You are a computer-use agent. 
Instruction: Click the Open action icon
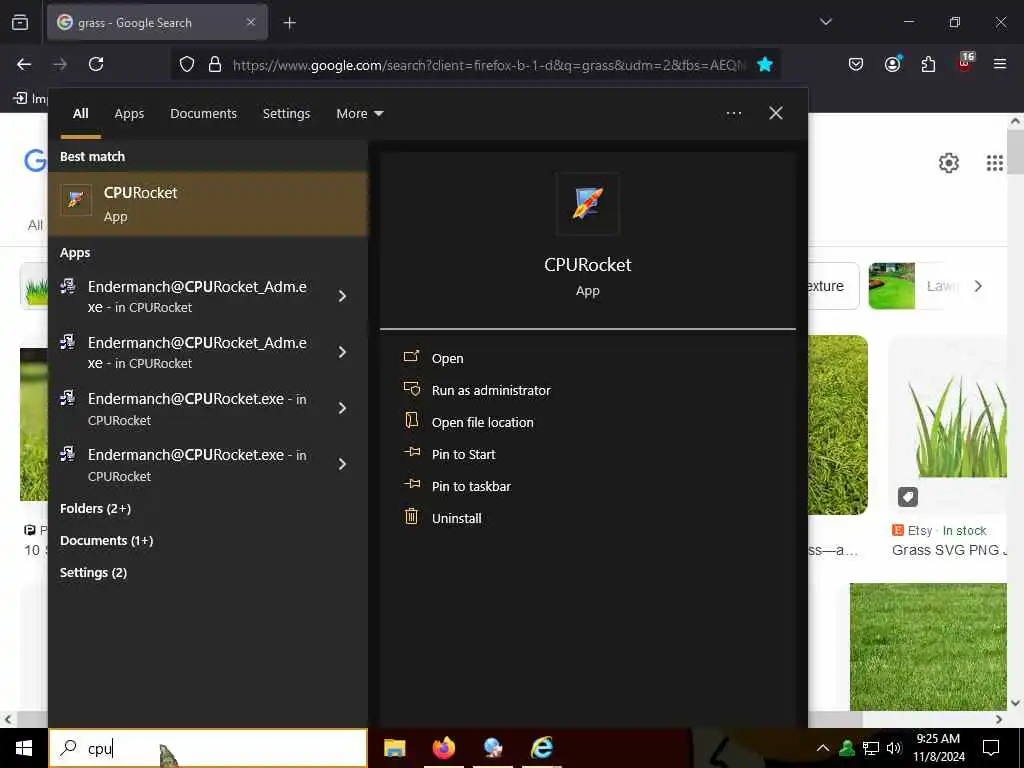tap(411, 356)
